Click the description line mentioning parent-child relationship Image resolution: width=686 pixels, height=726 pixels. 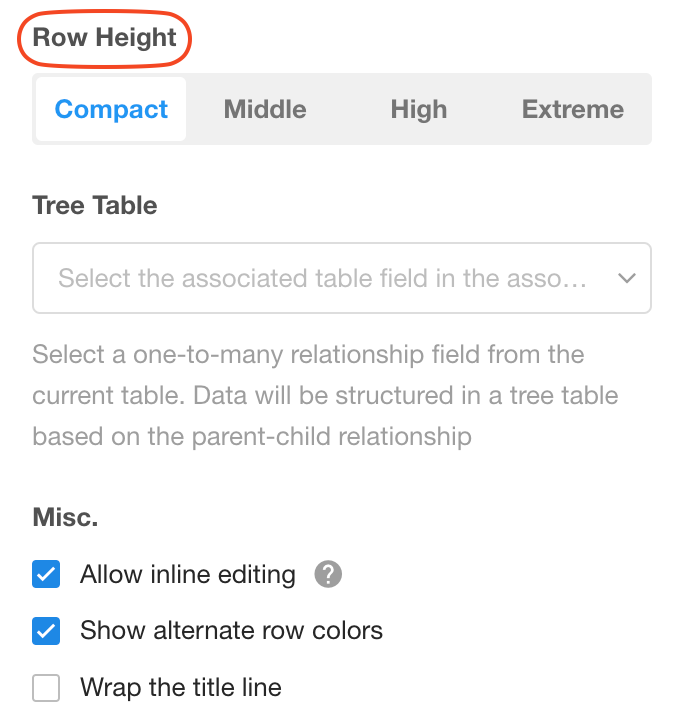point(251,437)
